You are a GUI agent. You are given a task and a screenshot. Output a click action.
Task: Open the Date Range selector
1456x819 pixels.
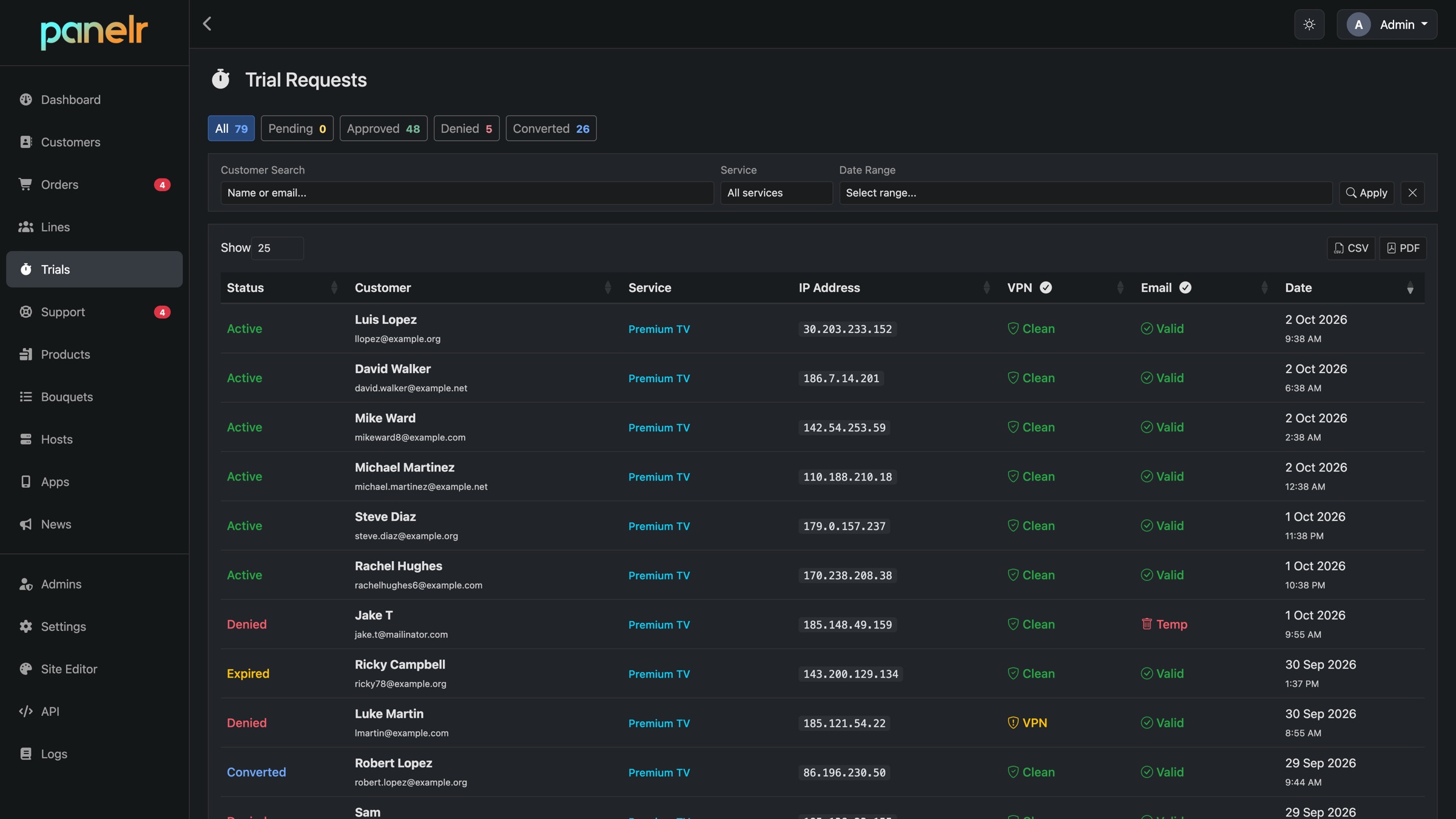(x=1086, y=193)
